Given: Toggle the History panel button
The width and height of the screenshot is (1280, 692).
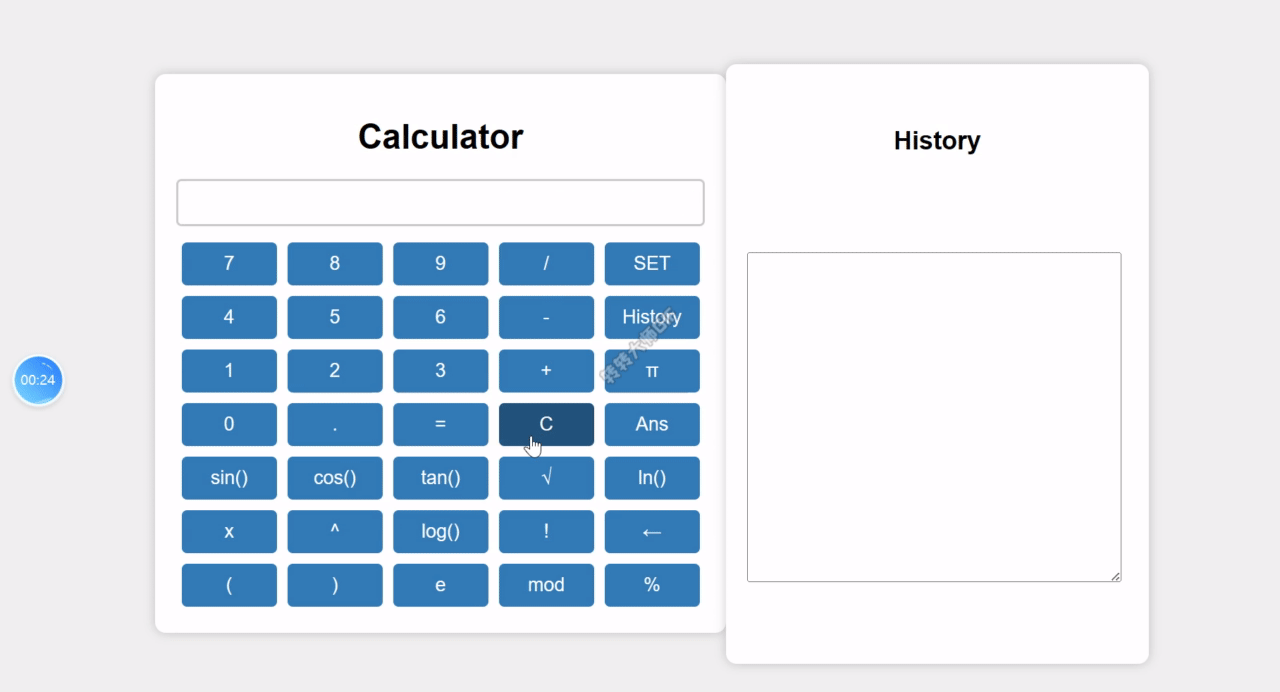Looking at the screenshot, I should (652, 317).
